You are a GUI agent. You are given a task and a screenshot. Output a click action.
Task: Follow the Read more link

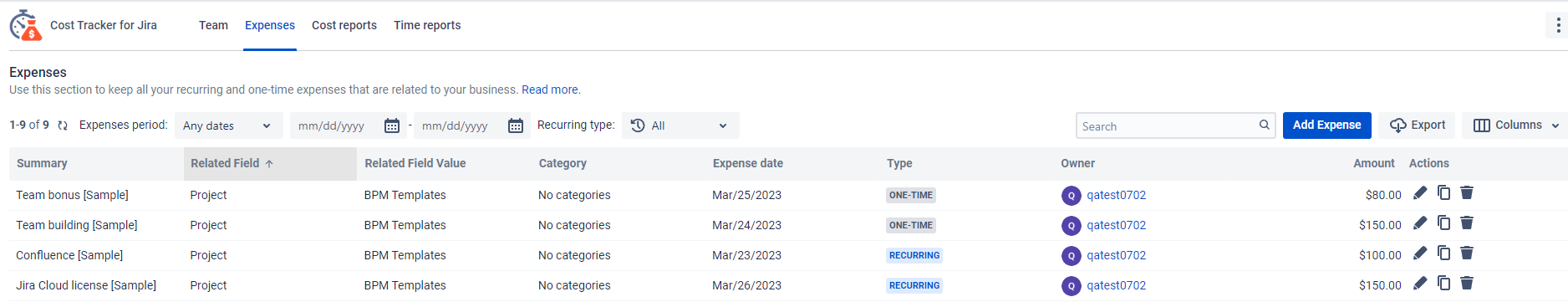pos(550,90)
